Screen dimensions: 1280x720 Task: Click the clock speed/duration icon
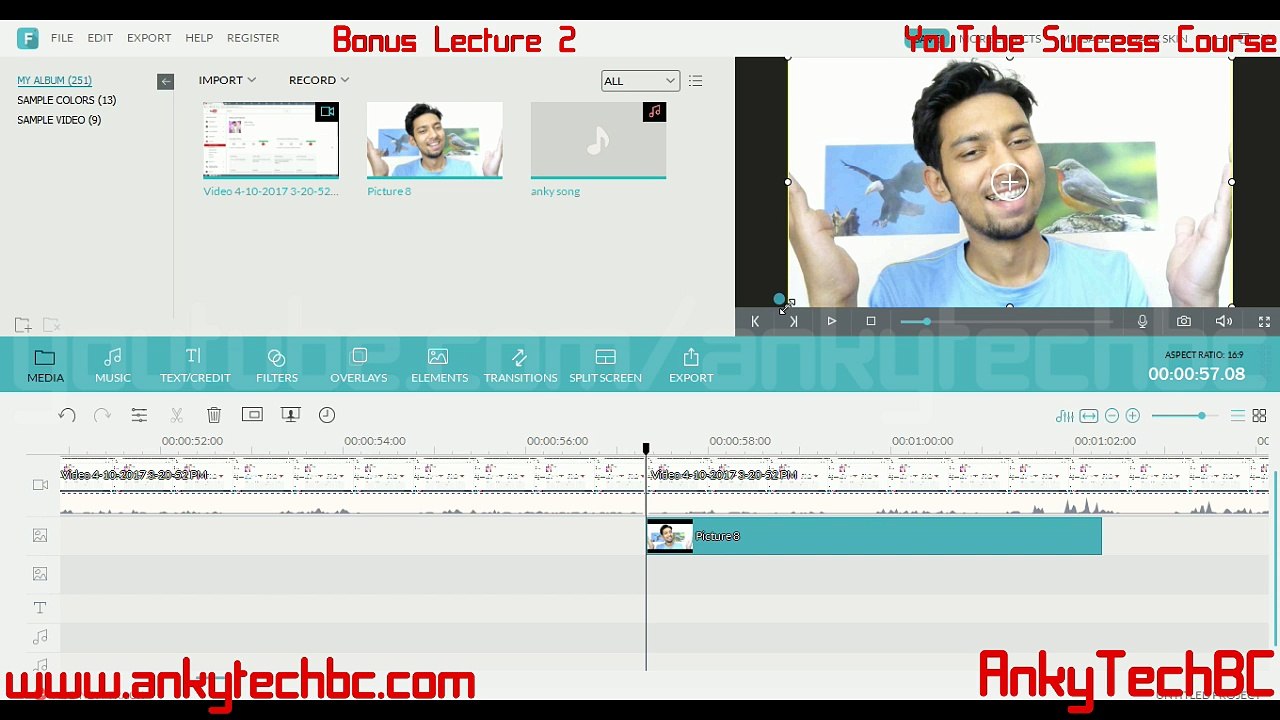(x=327, y=415)
